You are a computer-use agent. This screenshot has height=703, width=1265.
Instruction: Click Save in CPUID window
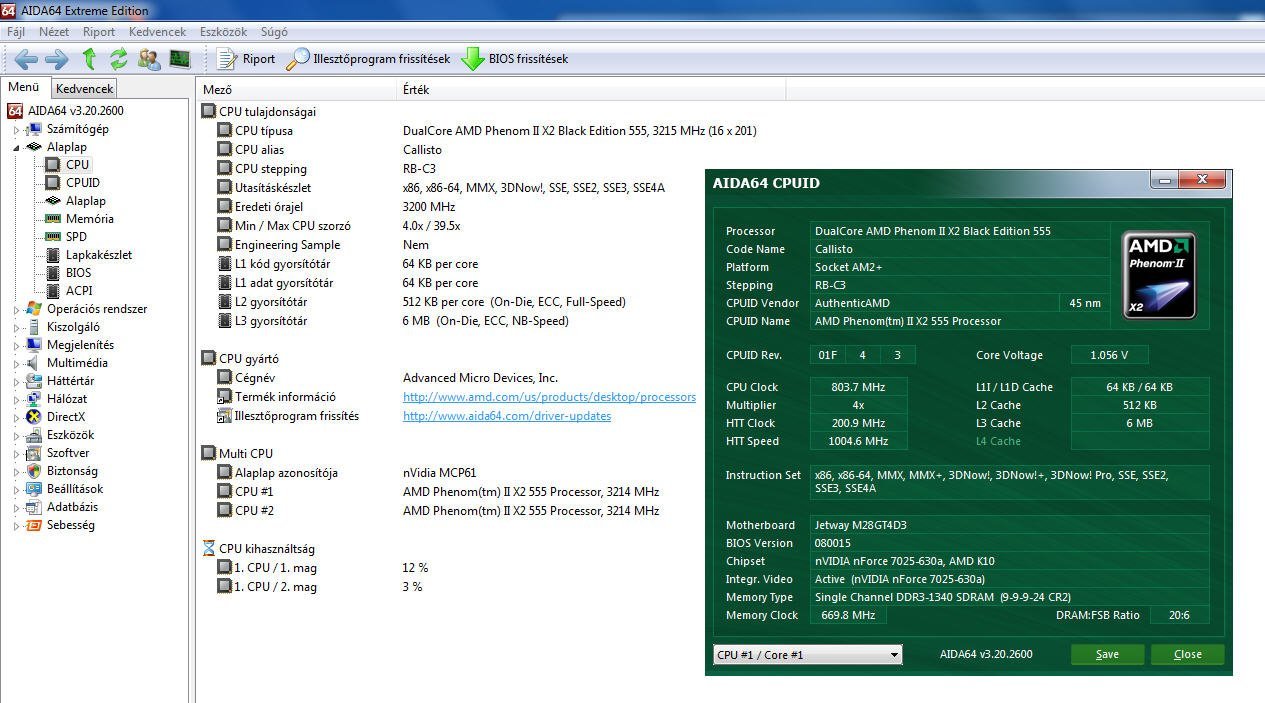[1107, 654]
